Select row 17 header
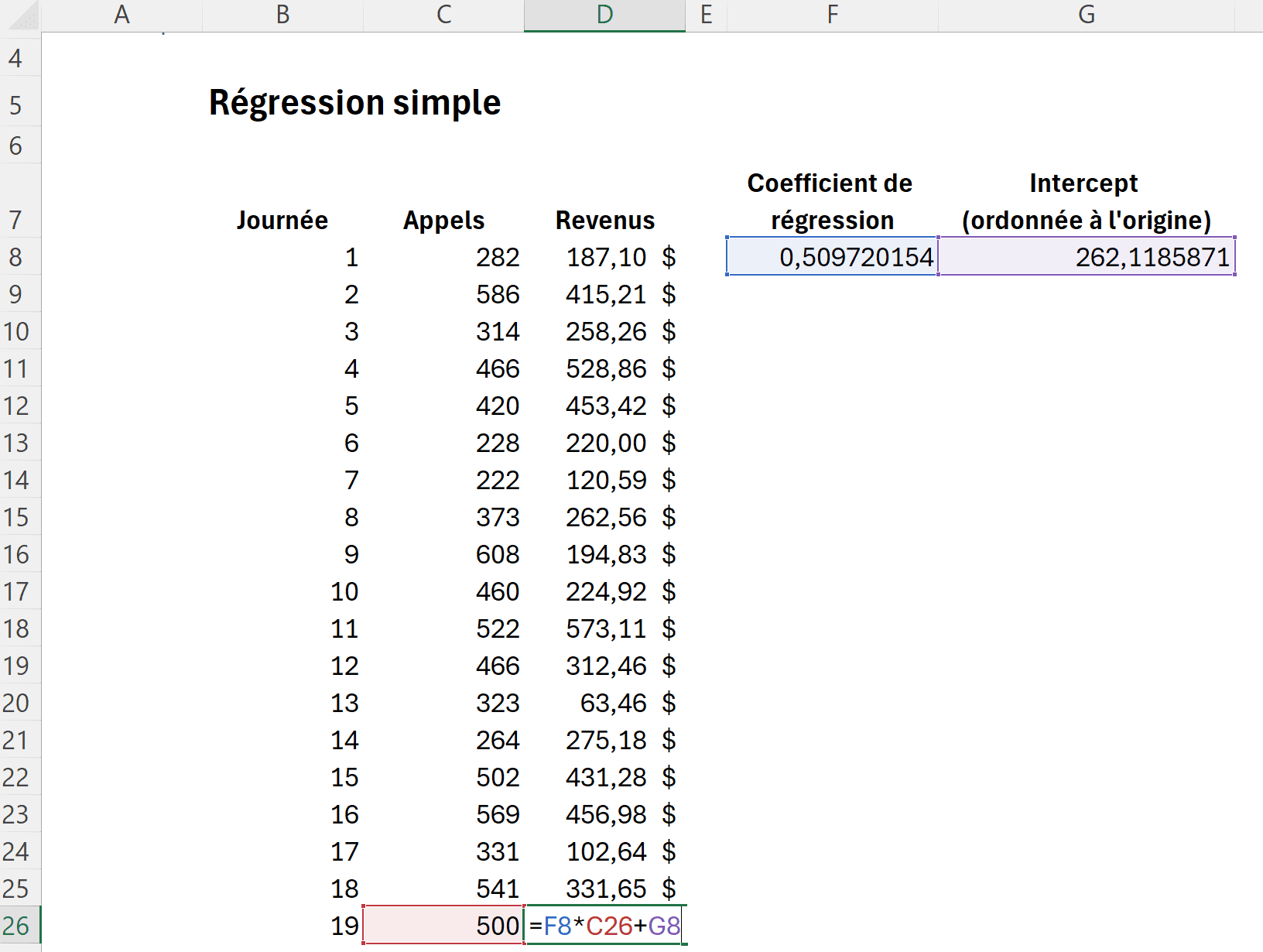This screenshot has height=952, width=1263. 17,591
